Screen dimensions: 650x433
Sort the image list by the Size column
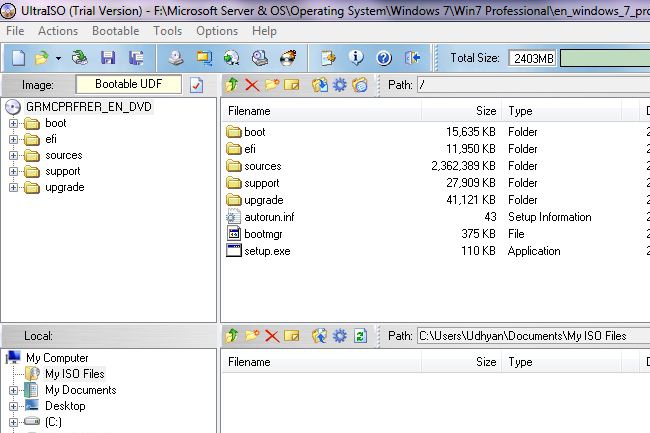pyautogui.click(x=461, y=111)
